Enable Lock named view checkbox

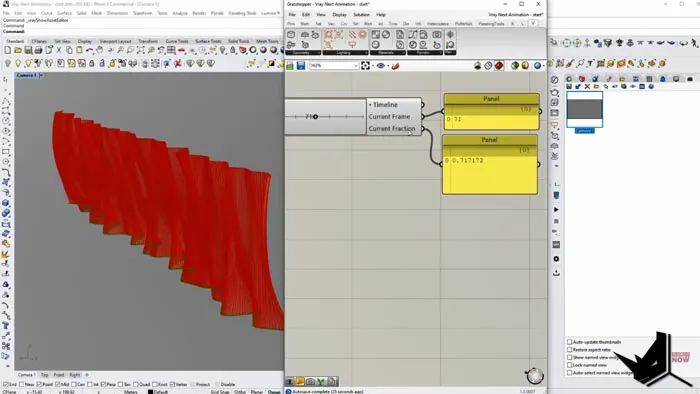click(570, 365)
